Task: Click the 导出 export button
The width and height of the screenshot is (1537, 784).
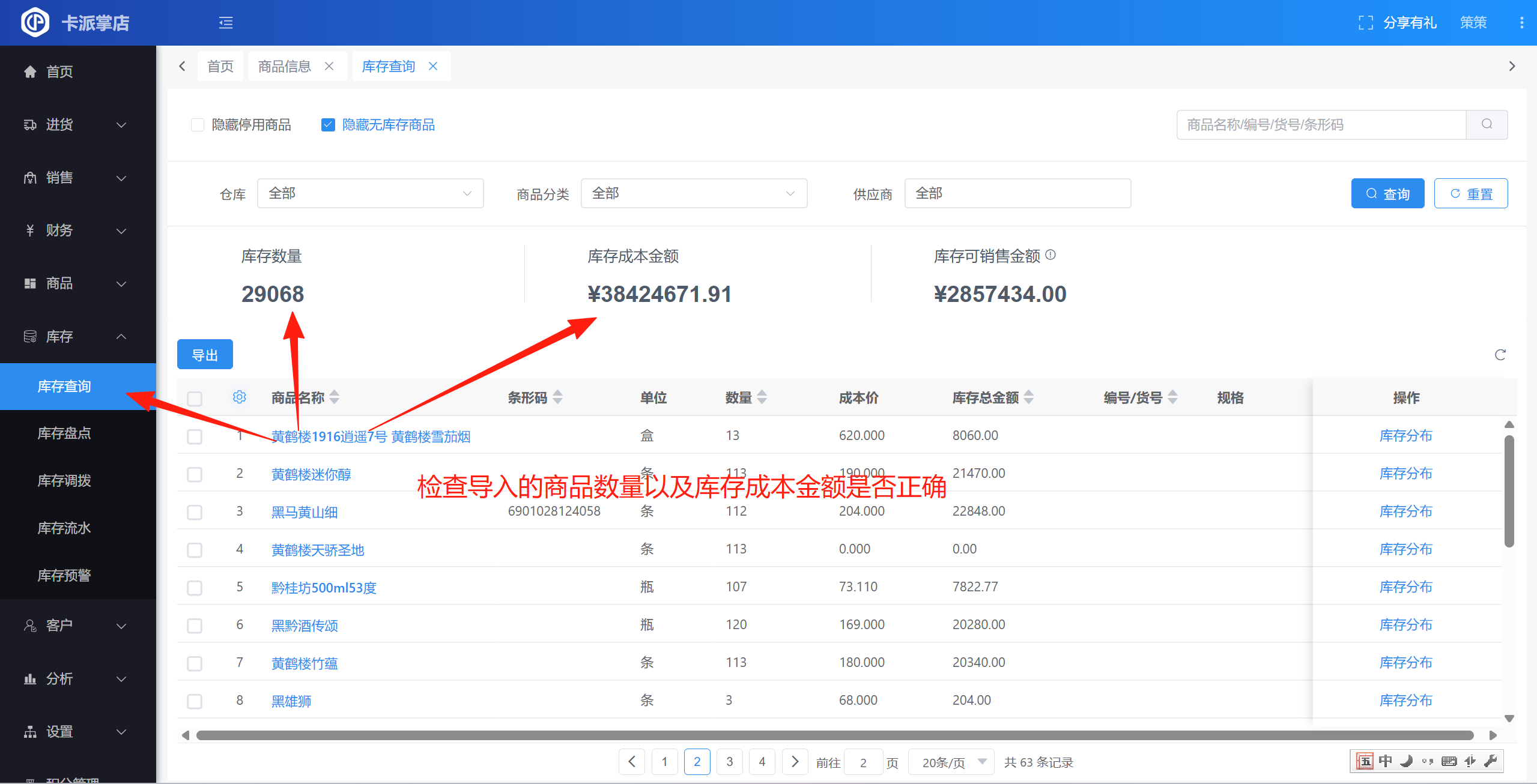Action: pyautogui.click(x=205, y=355)
